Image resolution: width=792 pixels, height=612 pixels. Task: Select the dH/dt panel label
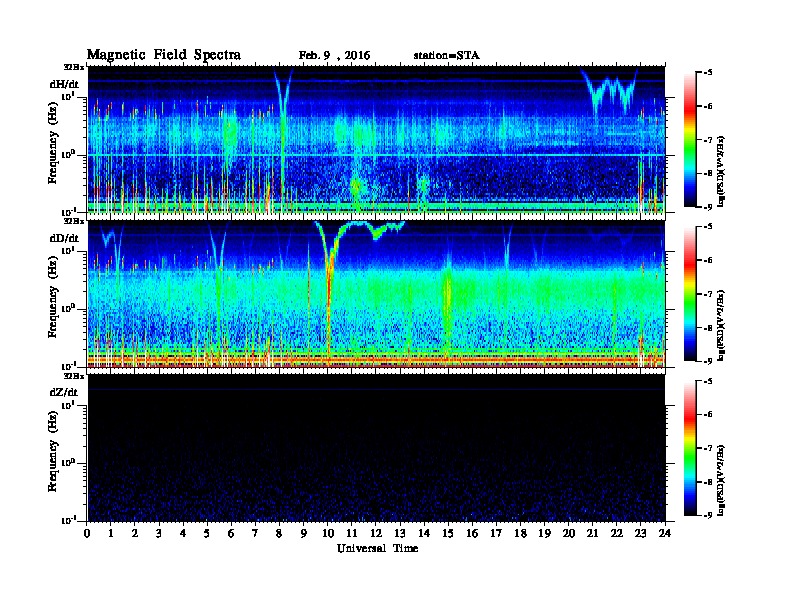pos(64,84)
